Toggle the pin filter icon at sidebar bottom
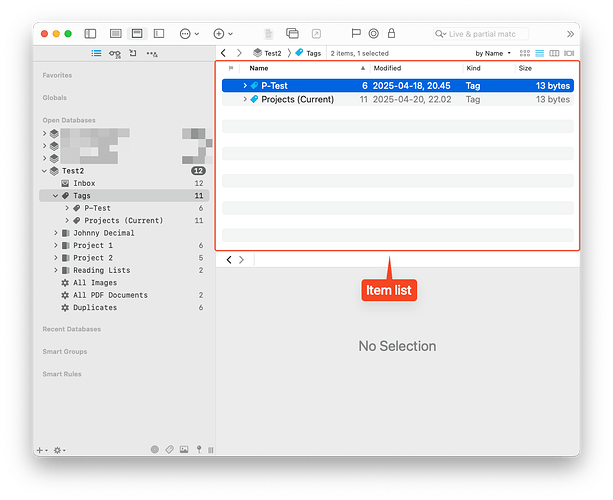 (199, 450)
